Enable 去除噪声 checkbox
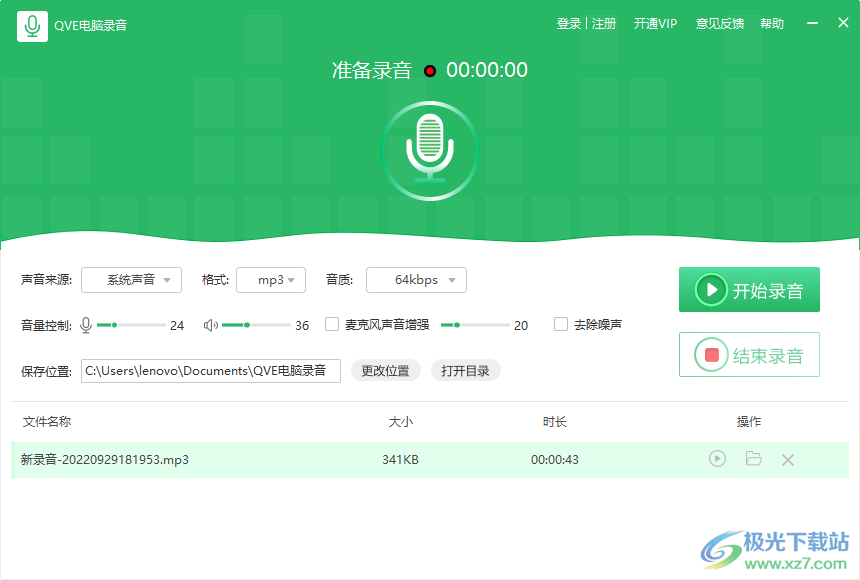The image size is (860, 580). [x=561, y=324]
